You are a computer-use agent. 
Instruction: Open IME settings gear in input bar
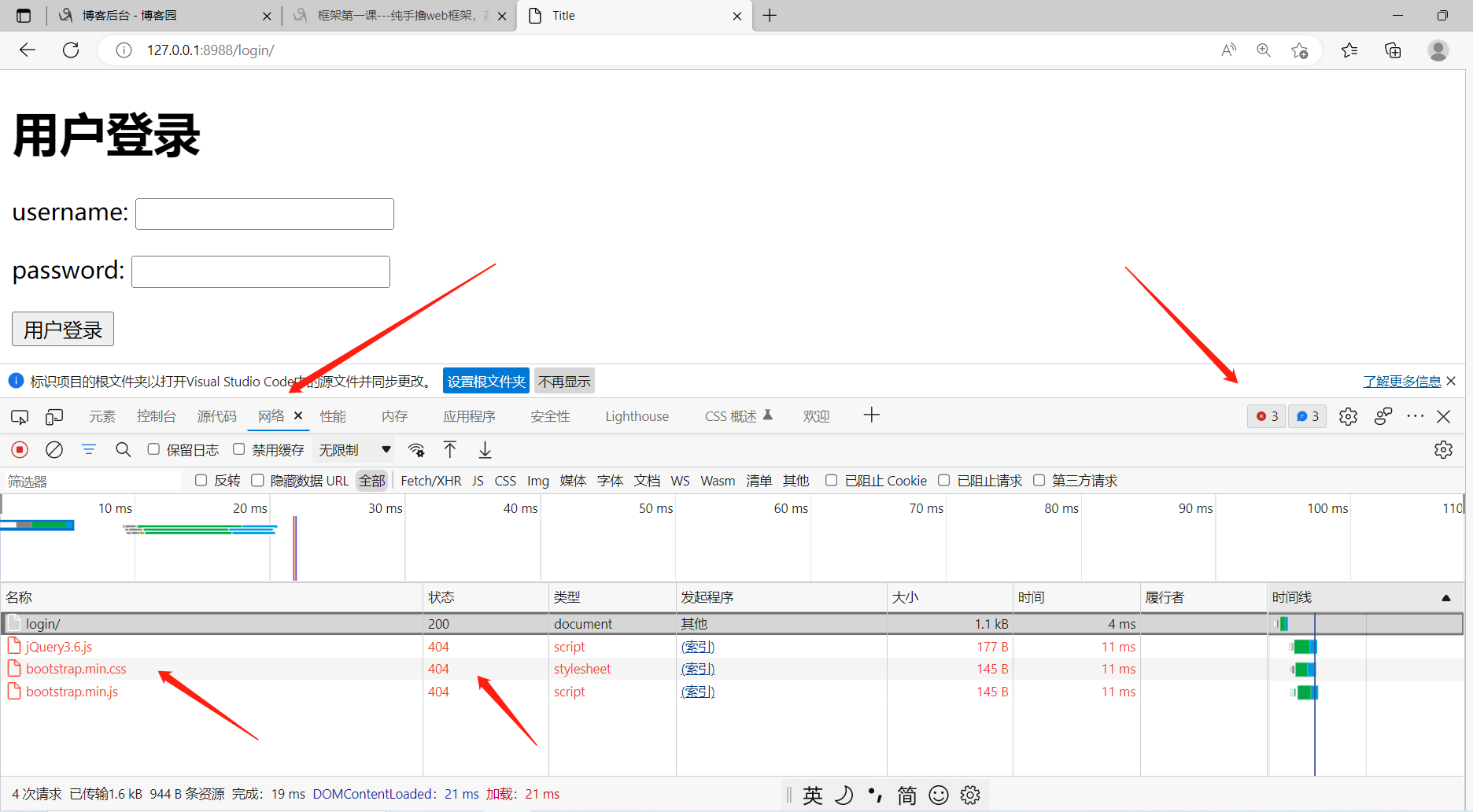[x=970, y=795]
